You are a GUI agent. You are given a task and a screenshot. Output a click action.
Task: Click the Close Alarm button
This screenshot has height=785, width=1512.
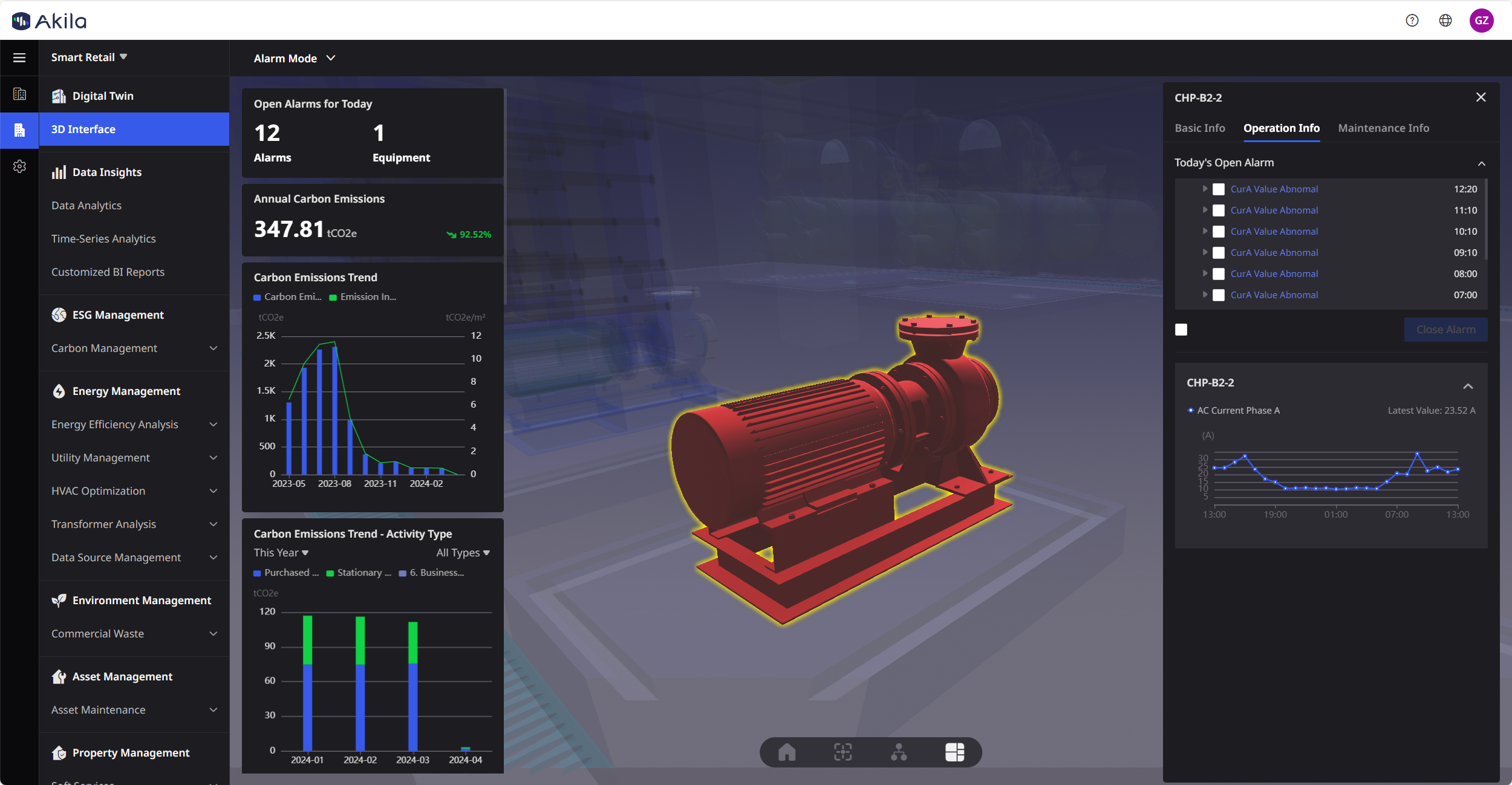(x=1446, y=330)
